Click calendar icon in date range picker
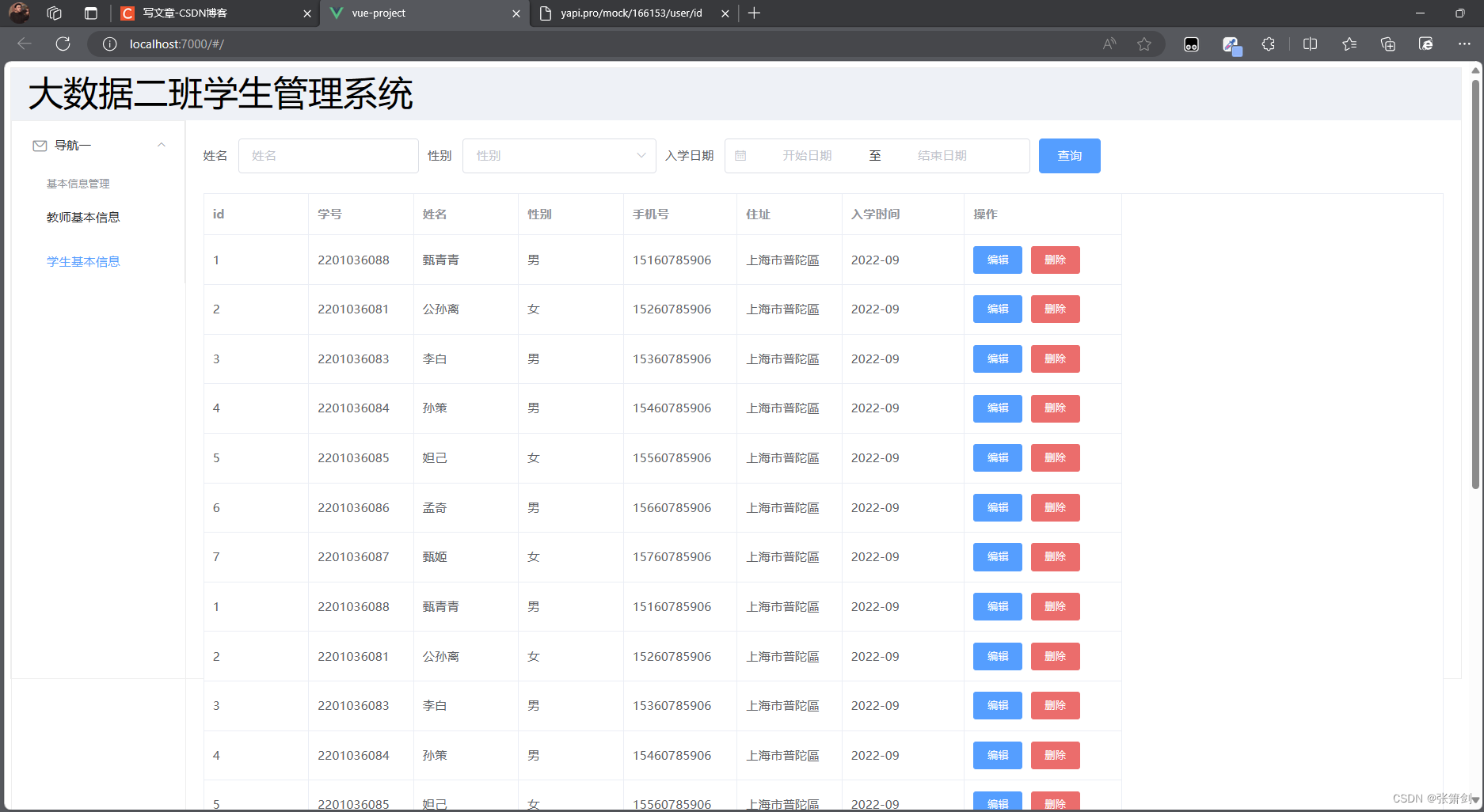This screenshot has width=1484, height=812. coord(740,156)
